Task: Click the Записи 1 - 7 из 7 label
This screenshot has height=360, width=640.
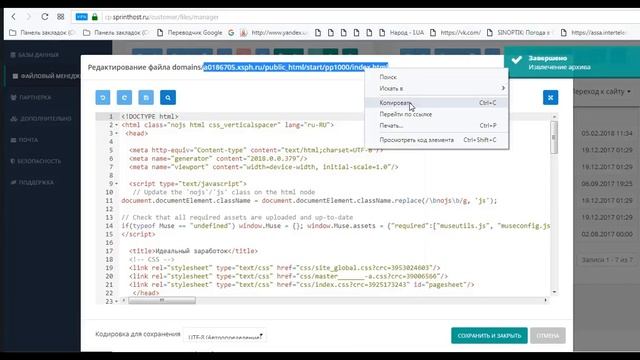Action: click(x=607, y=260)
